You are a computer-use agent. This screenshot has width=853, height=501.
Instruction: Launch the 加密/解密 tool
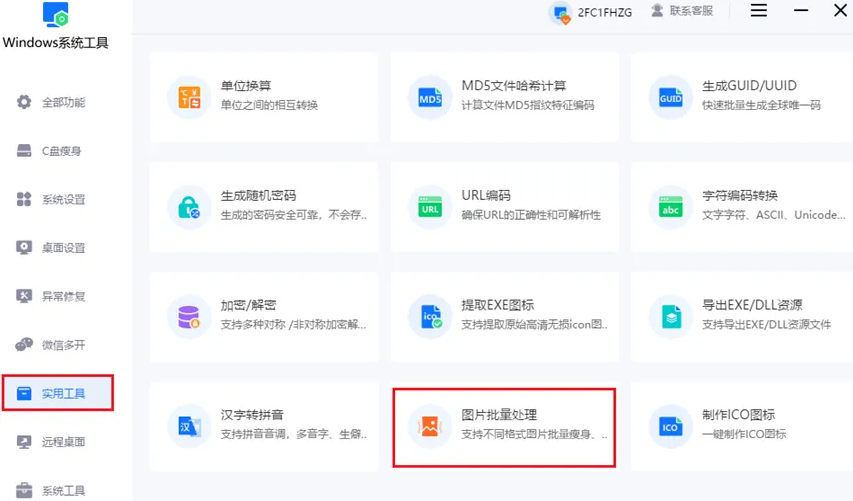click(264, 317)
